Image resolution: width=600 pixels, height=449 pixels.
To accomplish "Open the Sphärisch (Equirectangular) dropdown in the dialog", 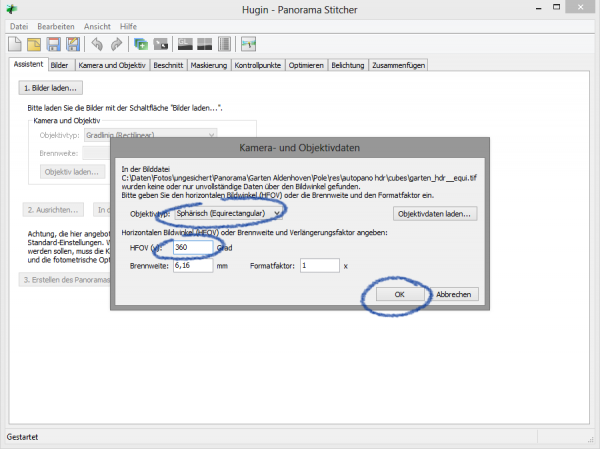I will [x=228, y=213].
